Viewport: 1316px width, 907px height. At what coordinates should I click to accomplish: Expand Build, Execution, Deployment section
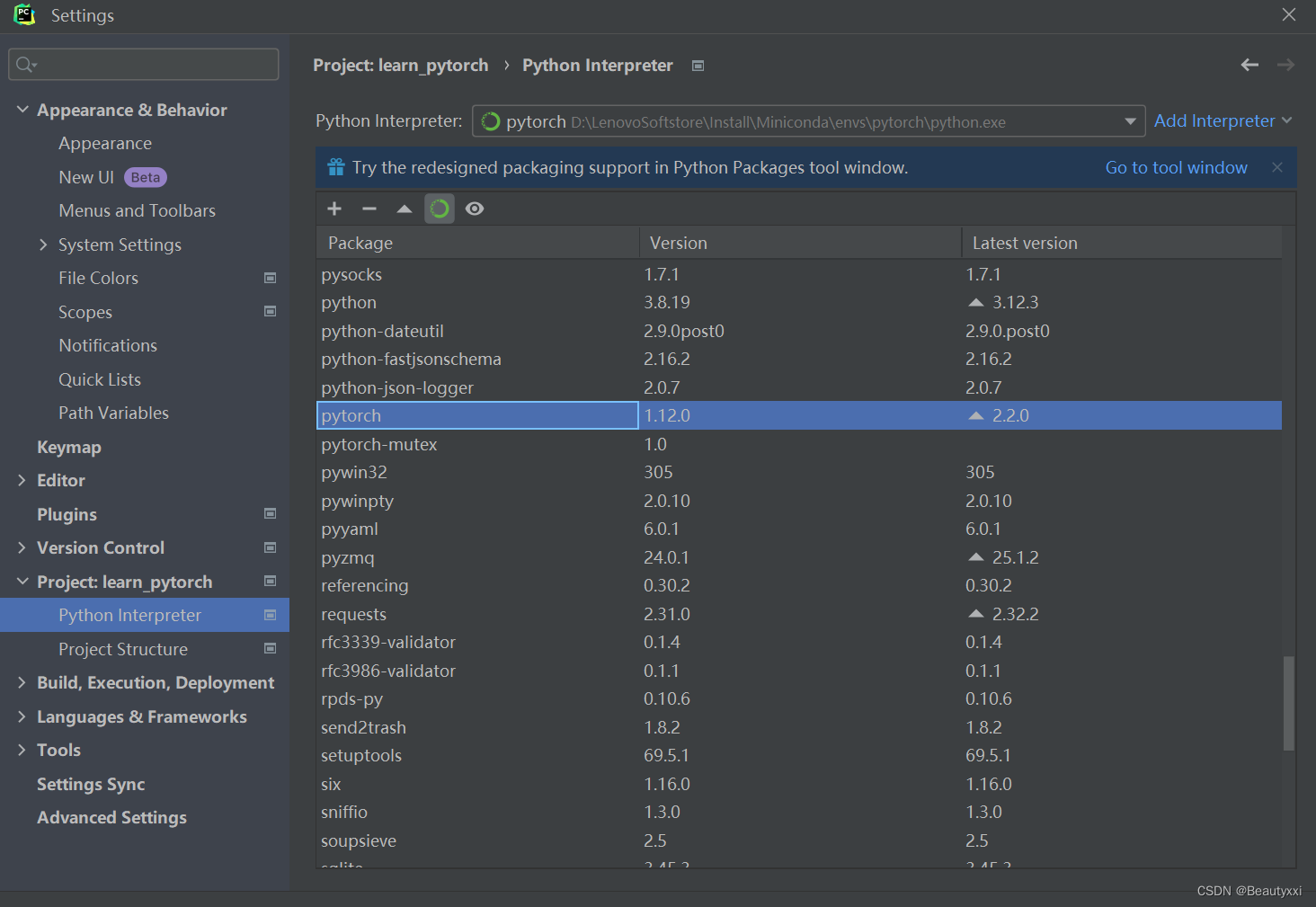22,682
